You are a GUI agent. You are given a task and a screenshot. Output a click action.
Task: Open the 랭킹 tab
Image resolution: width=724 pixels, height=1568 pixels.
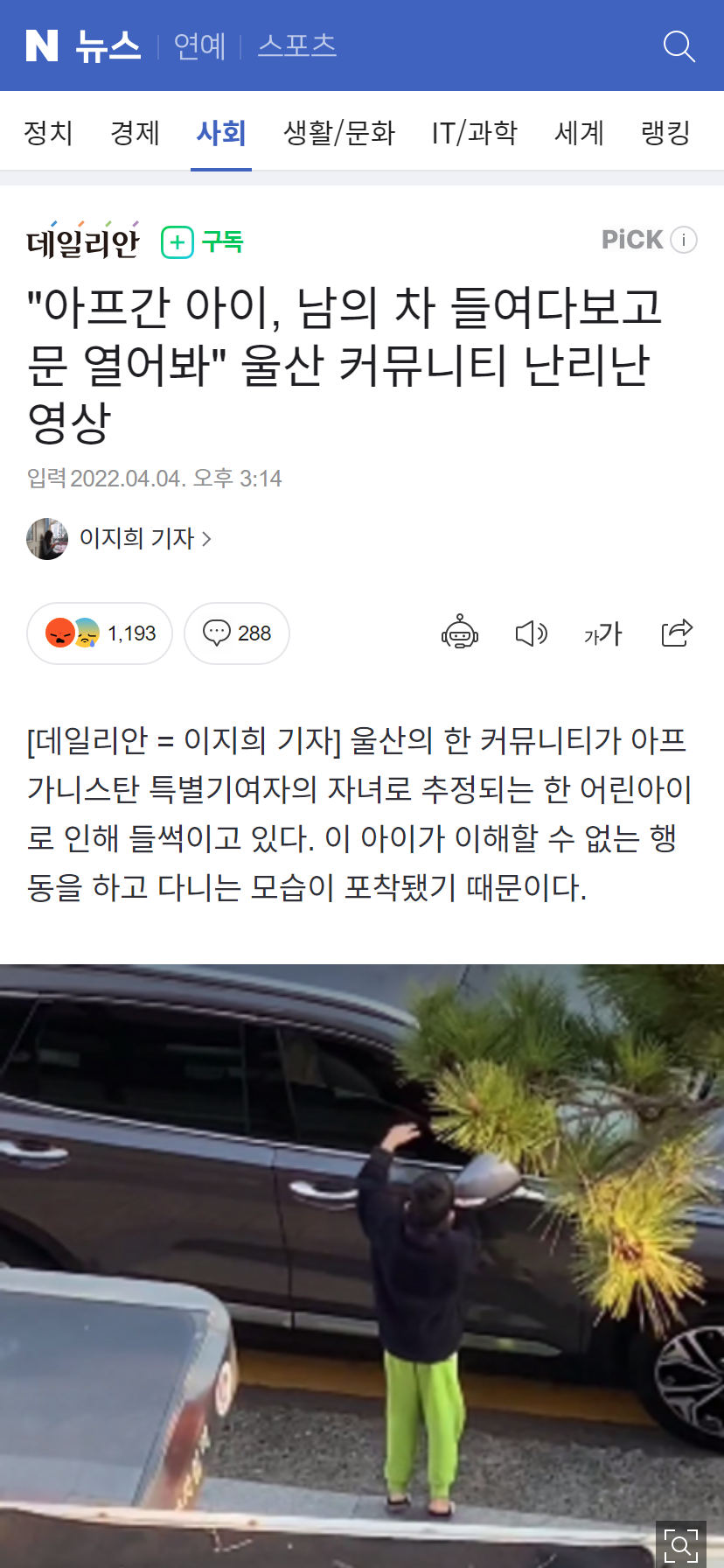666,133
